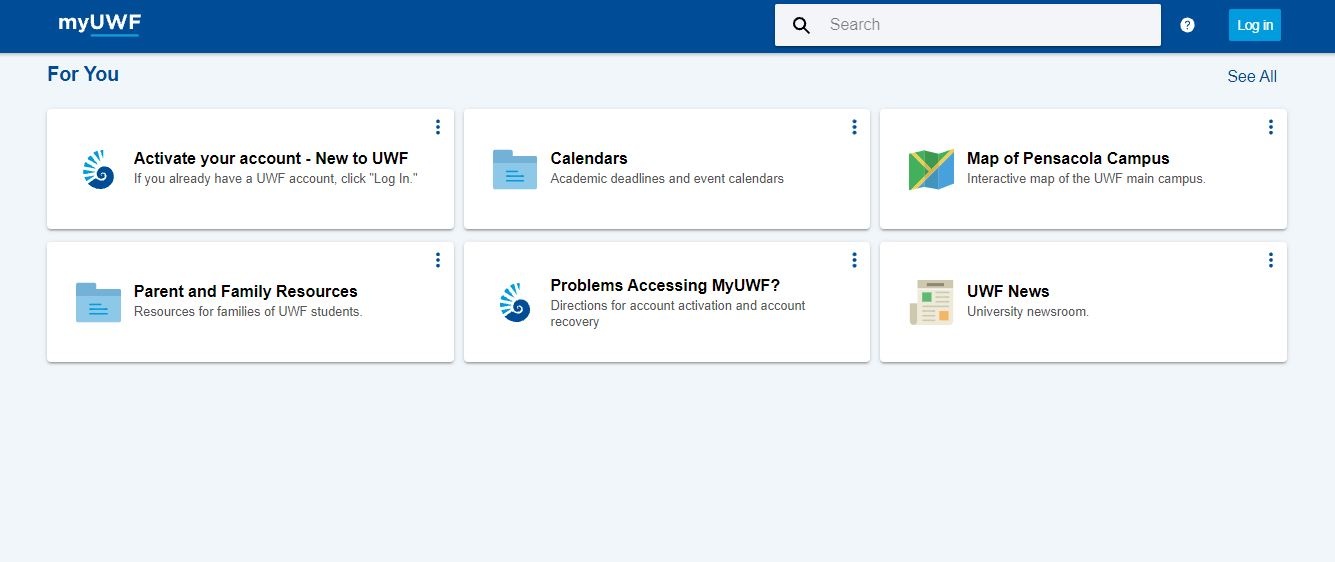
Task: Open Problems Accessing MyUWF? title
Action: (x=665, y=285)
